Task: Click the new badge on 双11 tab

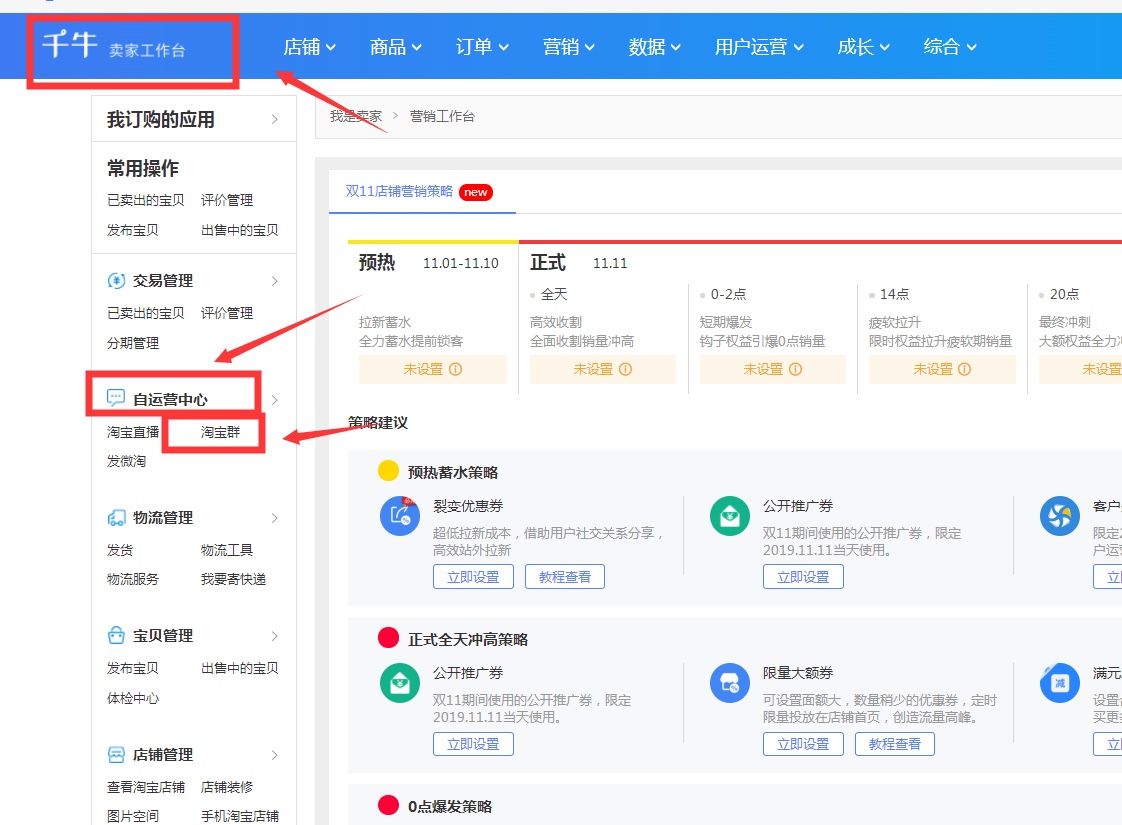Action: [x=476, y=192]
